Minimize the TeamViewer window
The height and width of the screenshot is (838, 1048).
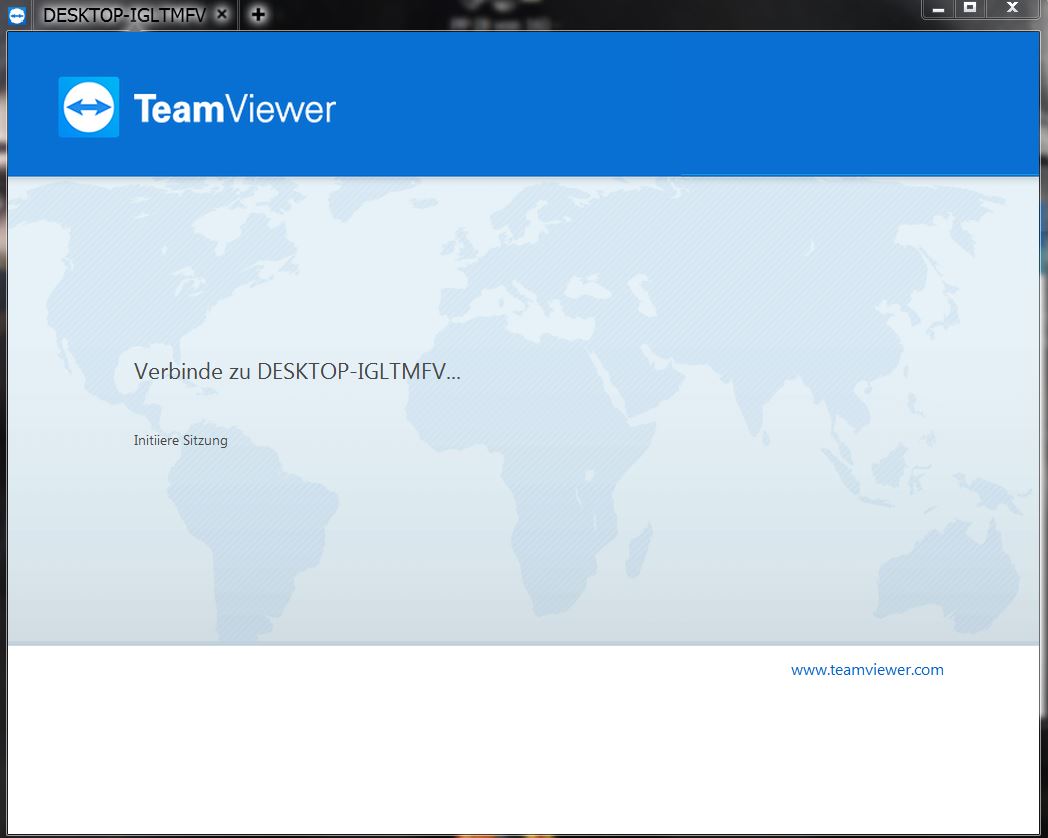938,9
